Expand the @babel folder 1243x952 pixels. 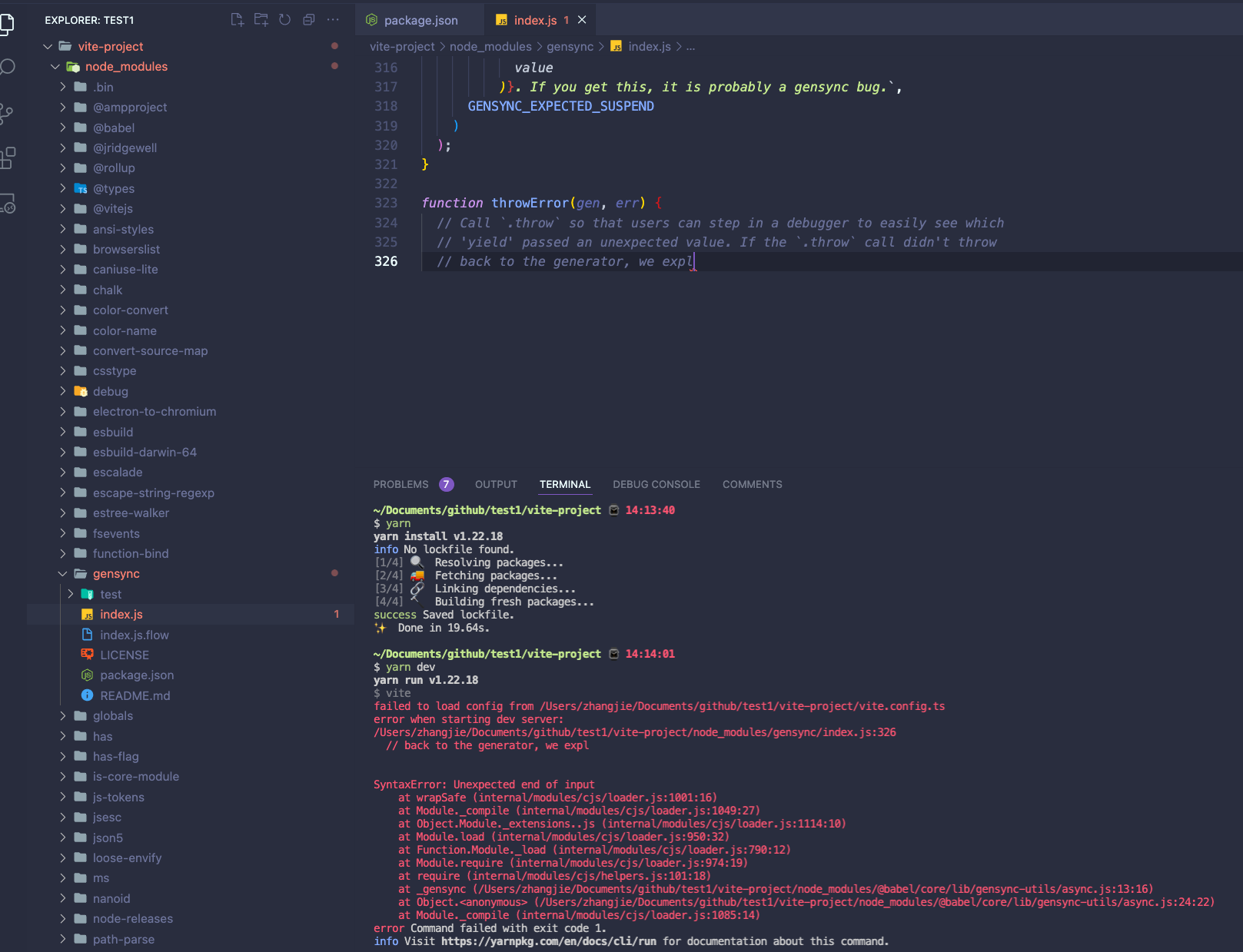pyautogui.click(x=63, y=128)
